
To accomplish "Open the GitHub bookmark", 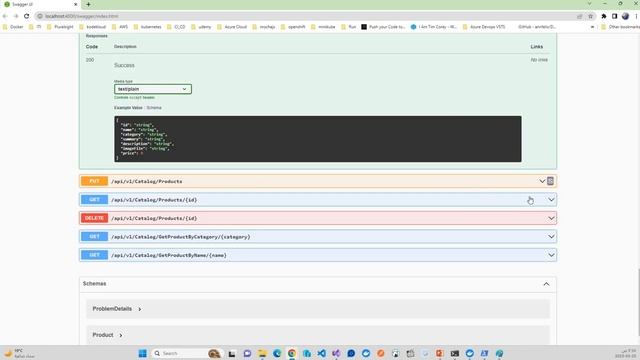I will coord(537,27).
